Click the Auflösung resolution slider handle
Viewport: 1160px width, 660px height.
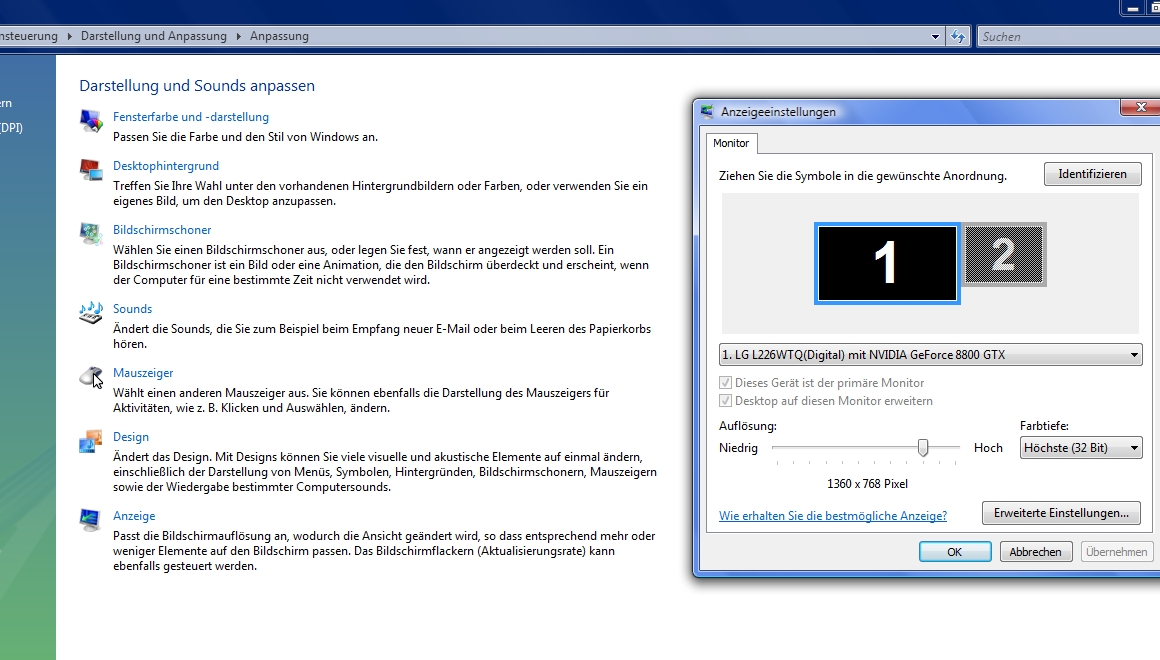tap(923, 447)
